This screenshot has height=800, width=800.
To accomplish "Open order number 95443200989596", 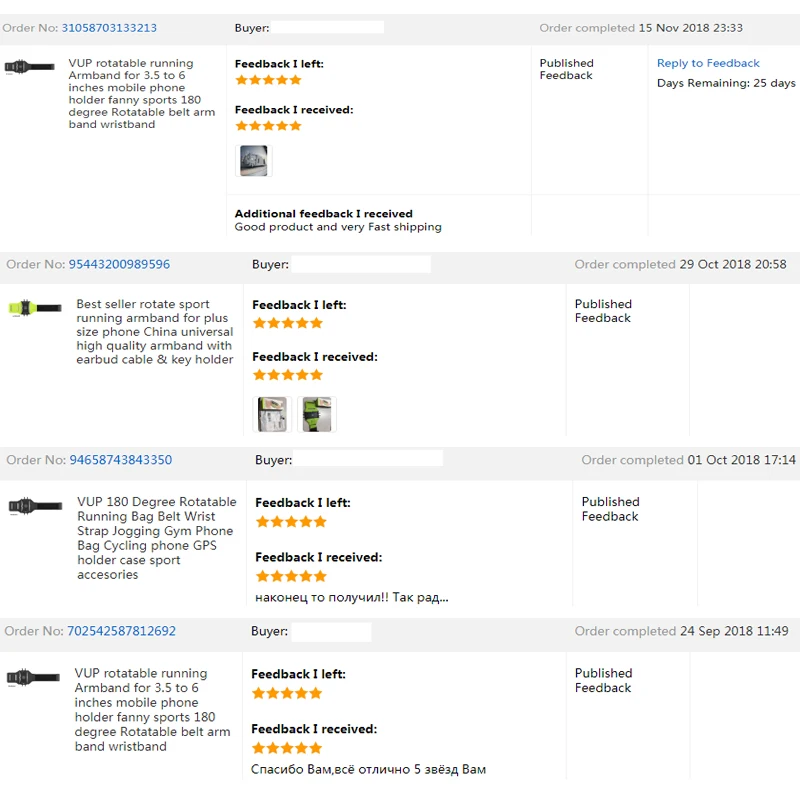I will coord(119,264).
